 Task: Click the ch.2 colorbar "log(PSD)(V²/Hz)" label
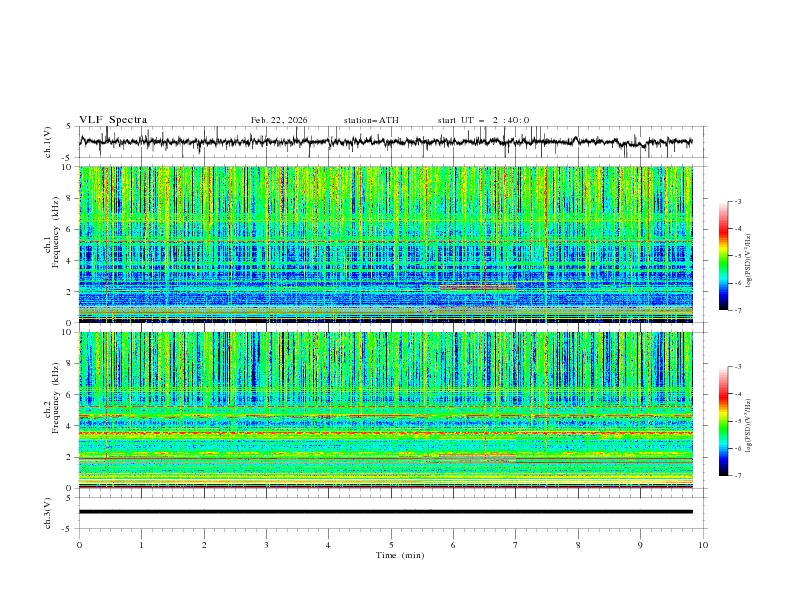pyautogui.click(x=749, y=426)
